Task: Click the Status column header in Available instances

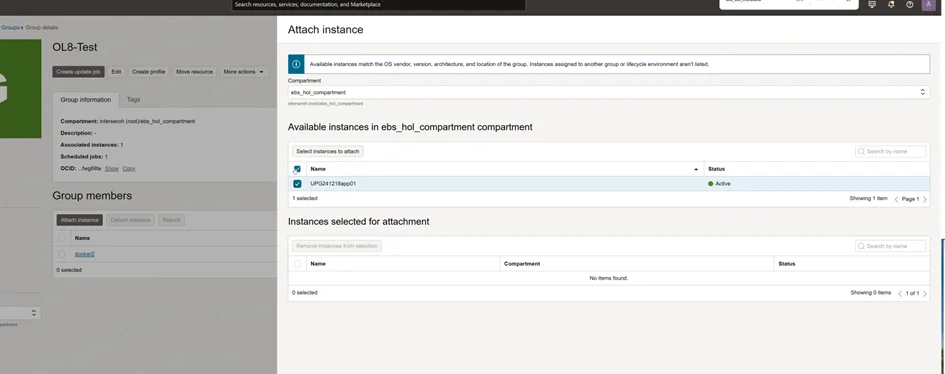Action: [717, 169]
